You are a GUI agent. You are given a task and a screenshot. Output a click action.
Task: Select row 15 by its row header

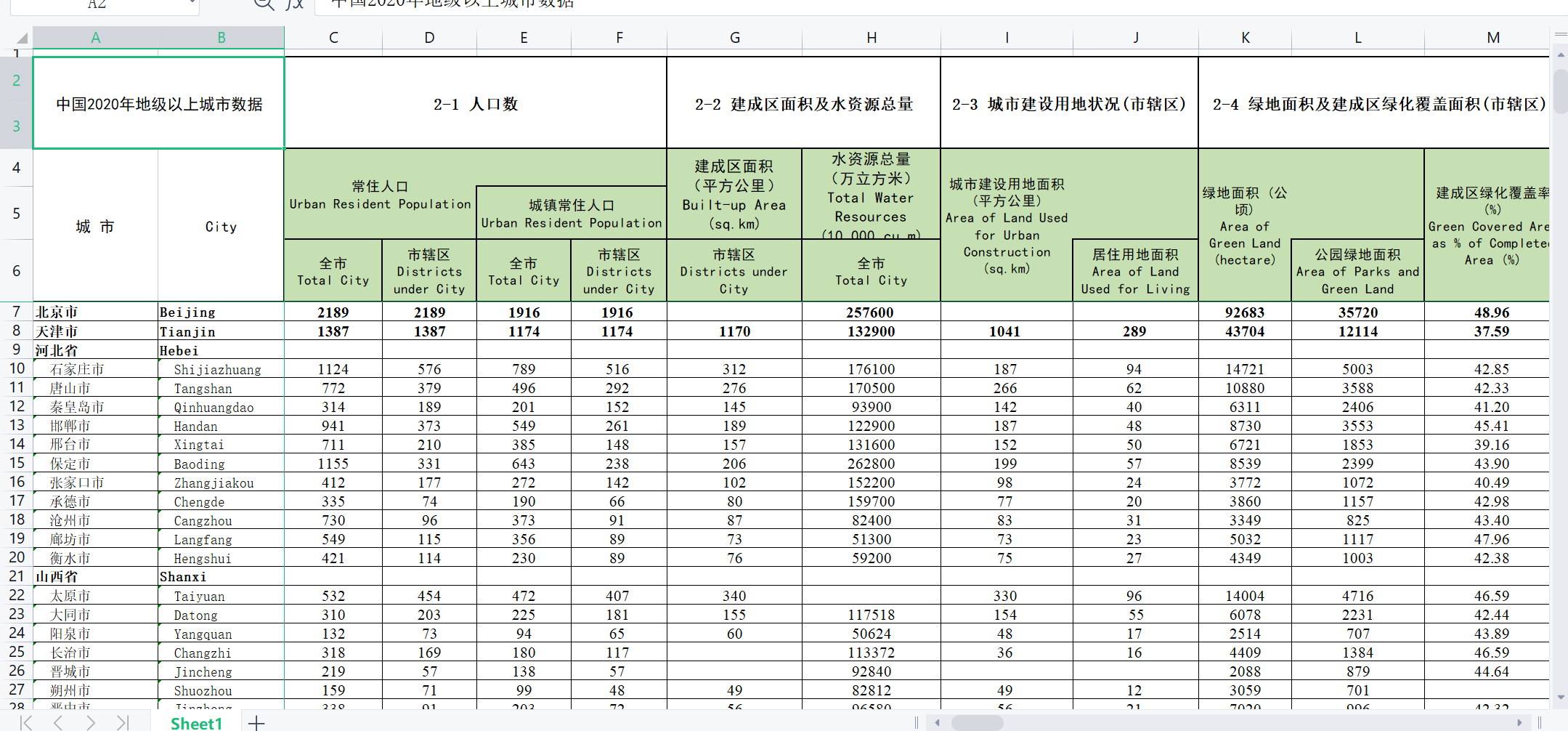click(16, 463)
